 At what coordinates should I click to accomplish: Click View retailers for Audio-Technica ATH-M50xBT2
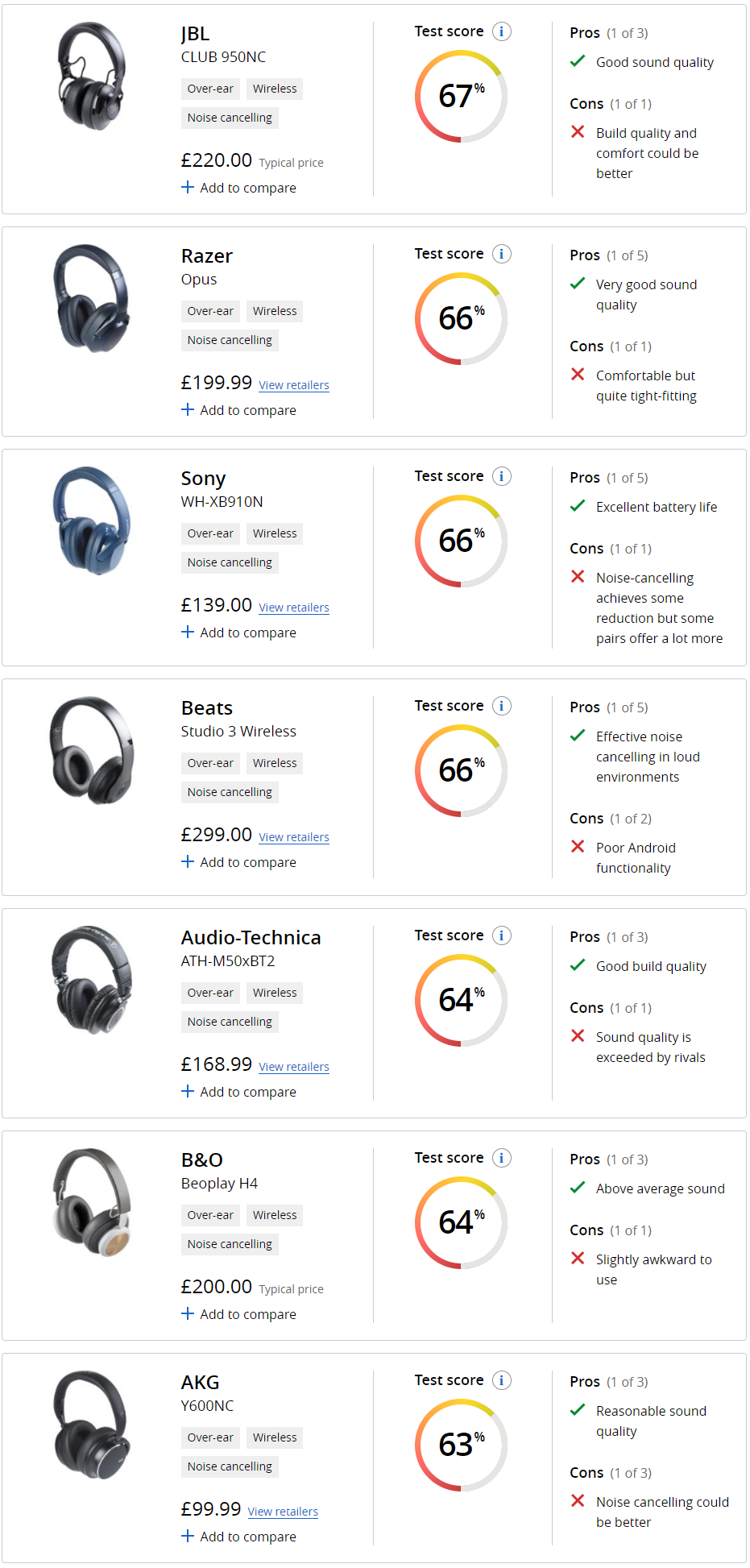pos(294,1067)
